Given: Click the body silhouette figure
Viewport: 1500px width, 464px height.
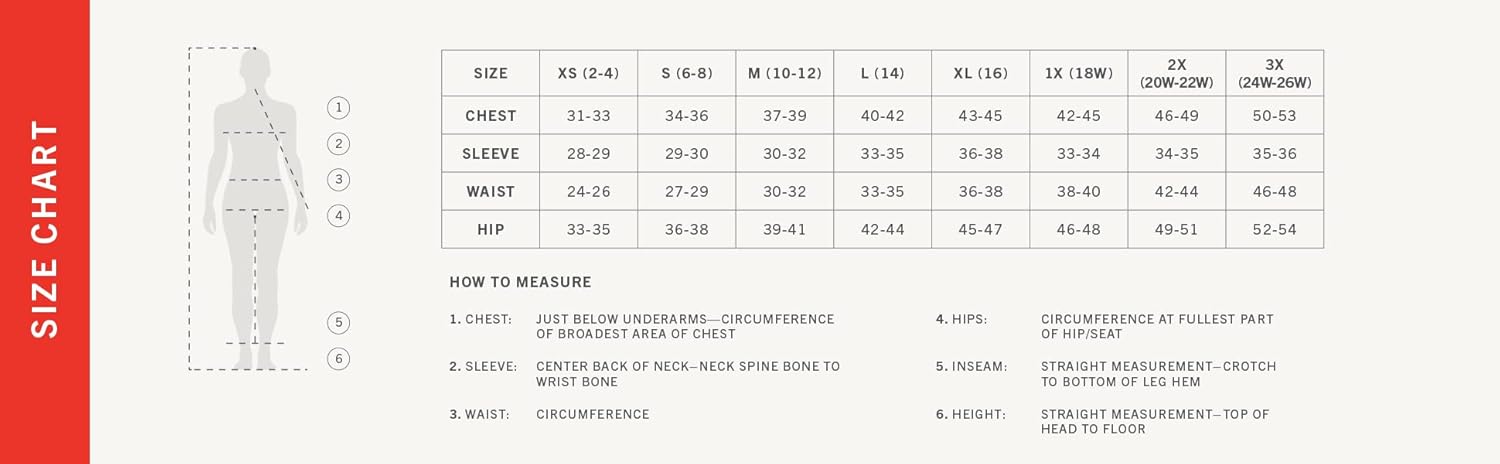Looking at the screenshot, I should coord(253,200).
